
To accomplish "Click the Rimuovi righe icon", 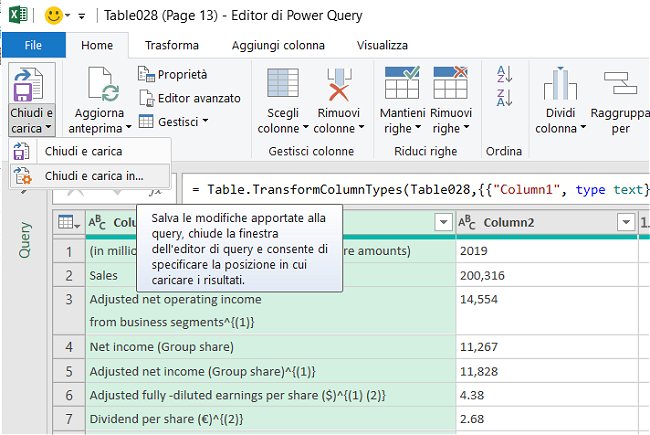I will click(451, 83).
